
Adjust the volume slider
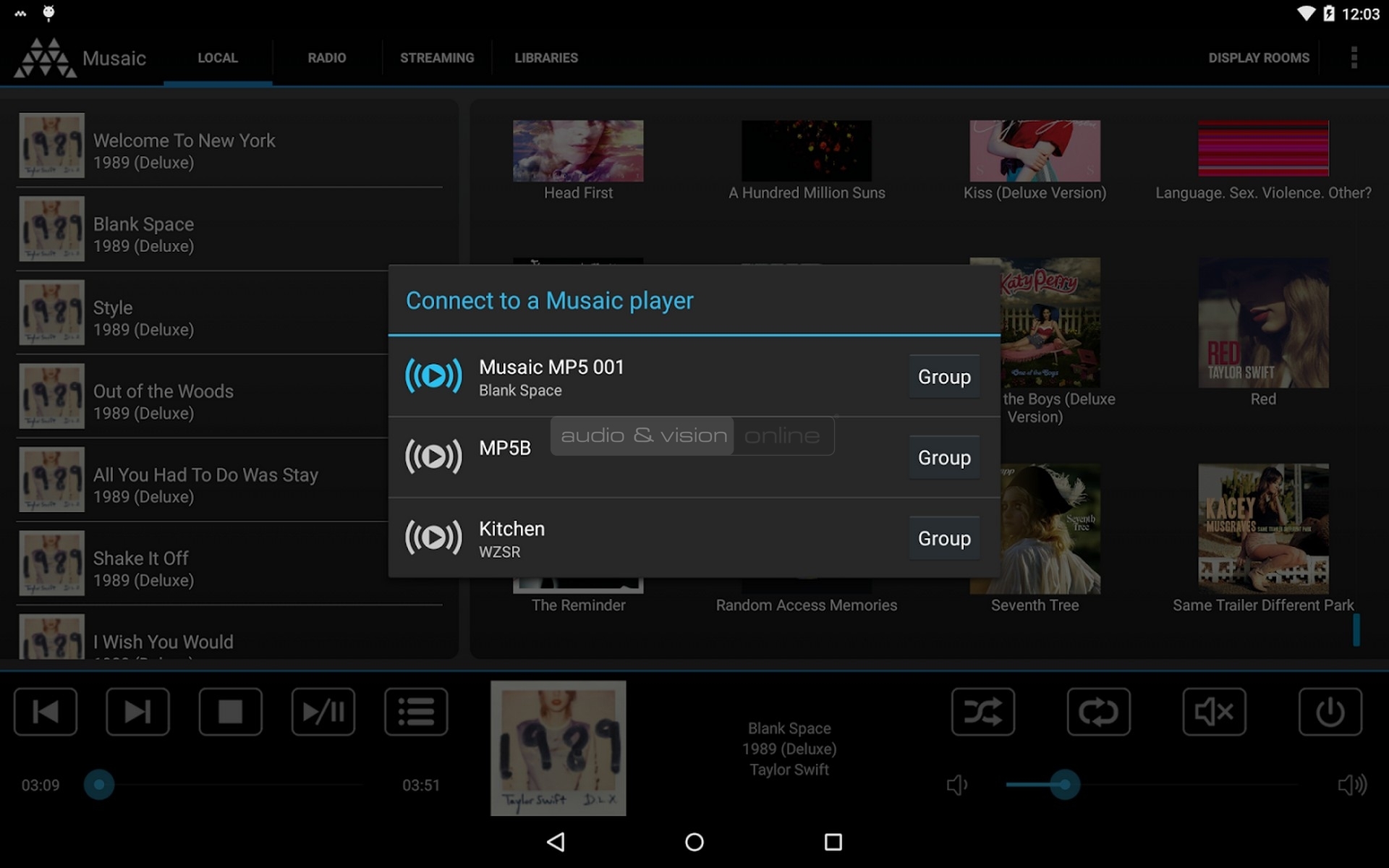coord(1065,785)
